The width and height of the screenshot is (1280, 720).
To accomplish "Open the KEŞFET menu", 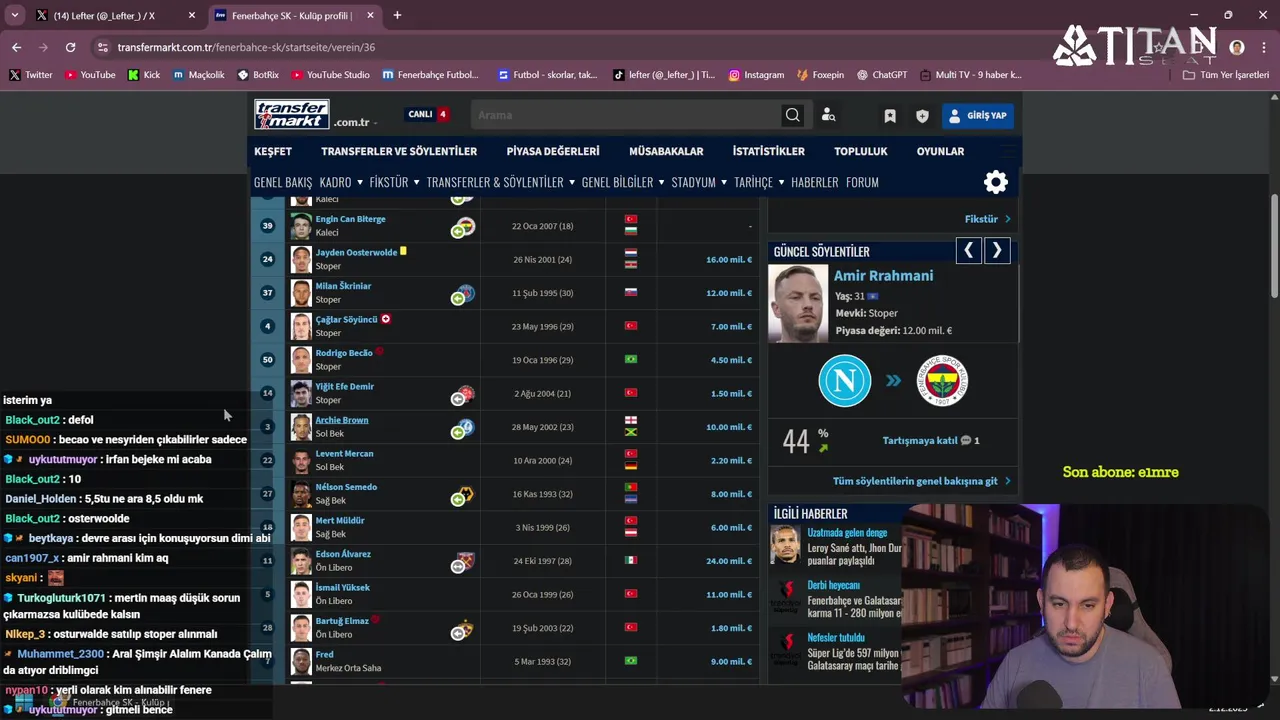I will click(273, 151).
